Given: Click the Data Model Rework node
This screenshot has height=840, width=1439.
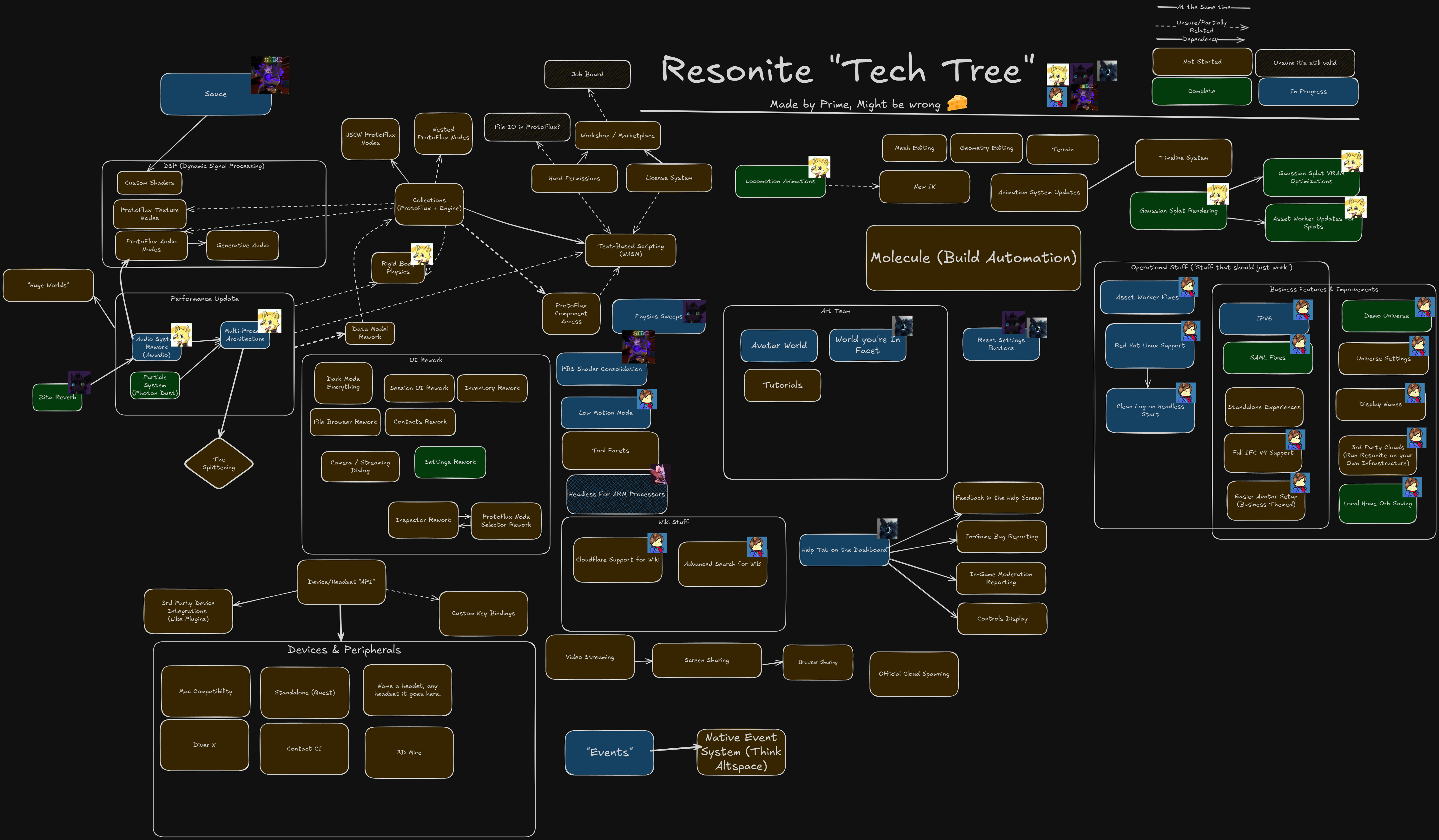Looking at the screenshot, I should pos(370,333).
